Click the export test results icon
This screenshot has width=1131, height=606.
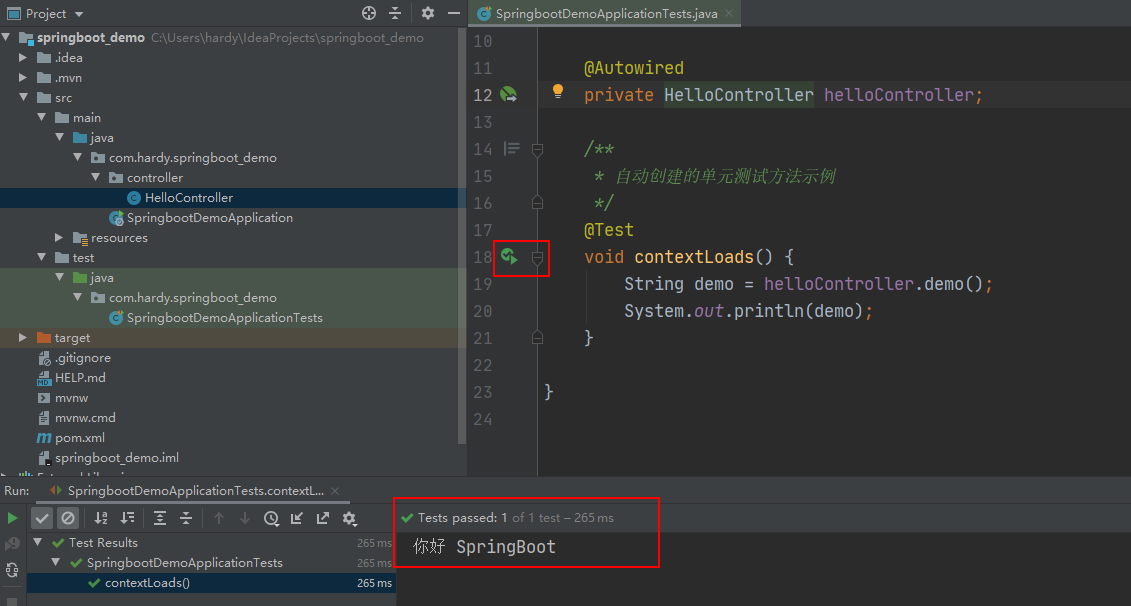coord(322,518)
